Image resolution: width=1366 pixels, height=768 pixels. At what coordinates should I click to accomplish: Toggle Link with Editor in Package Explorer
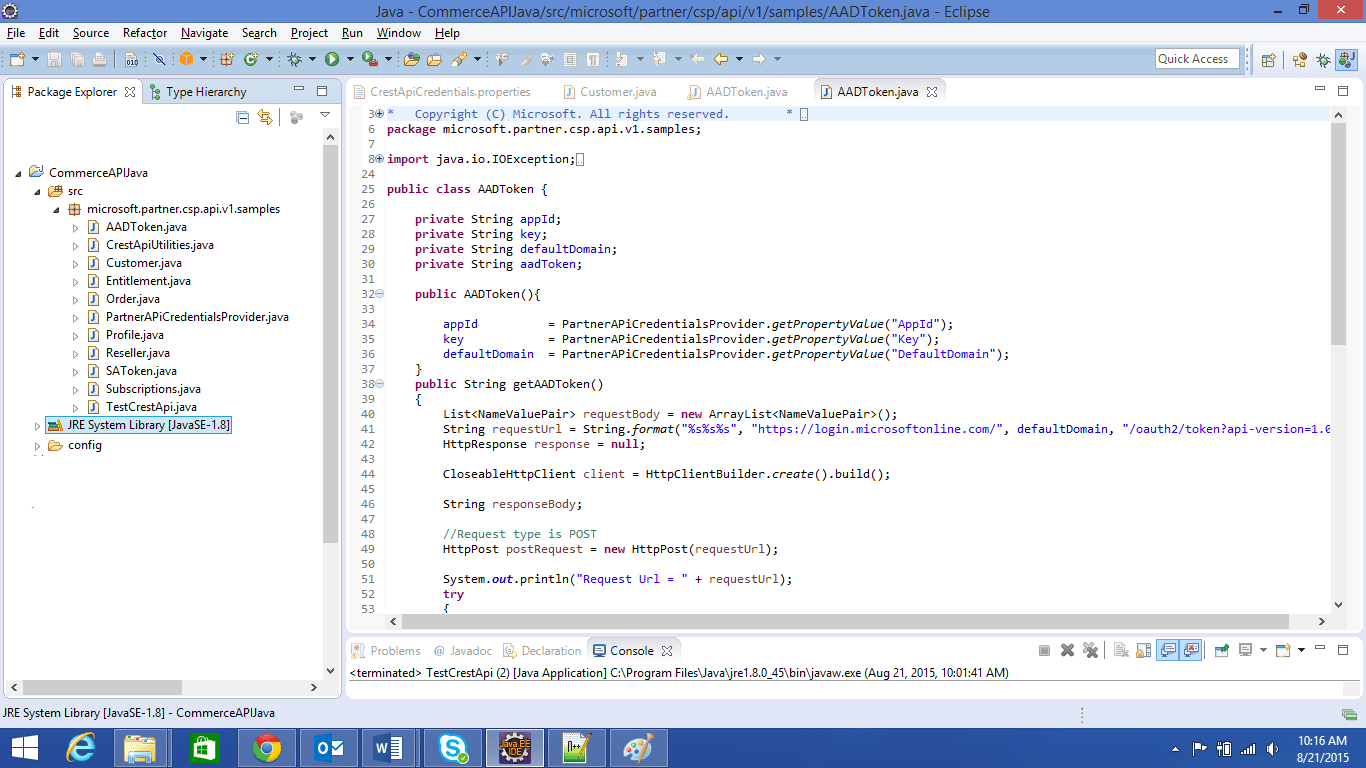click(x=264, y=117)
